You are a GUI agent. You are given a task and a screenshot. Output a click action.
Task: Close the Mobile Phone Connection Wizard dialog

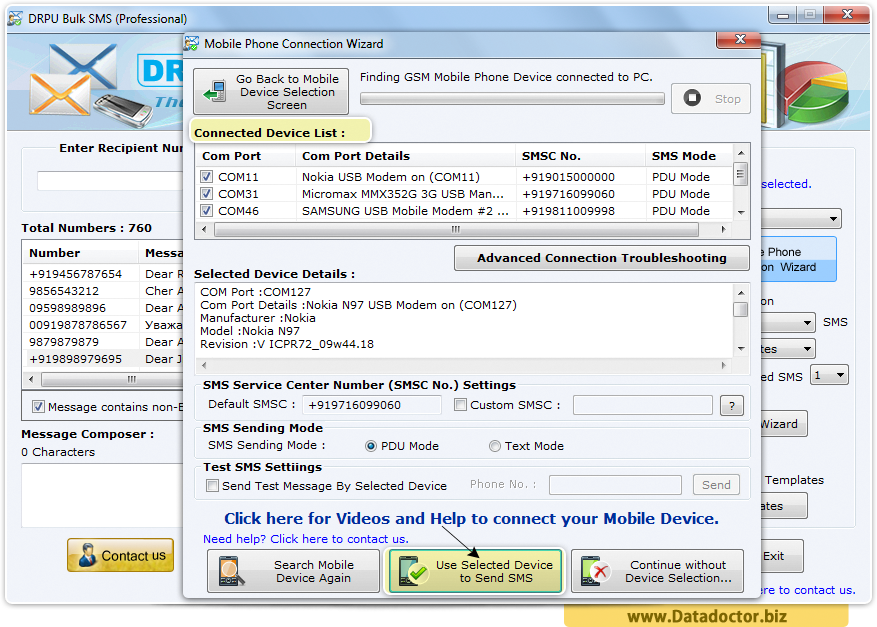739,39
